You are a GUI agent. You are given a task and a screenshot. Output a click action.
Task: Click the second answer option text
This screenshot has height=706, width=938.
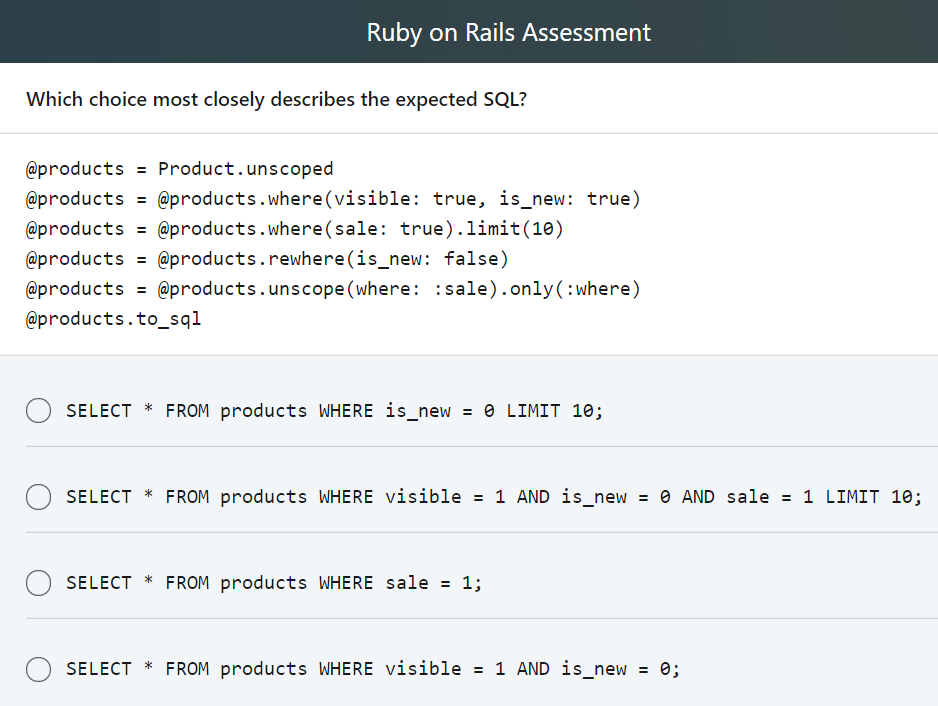494,496
